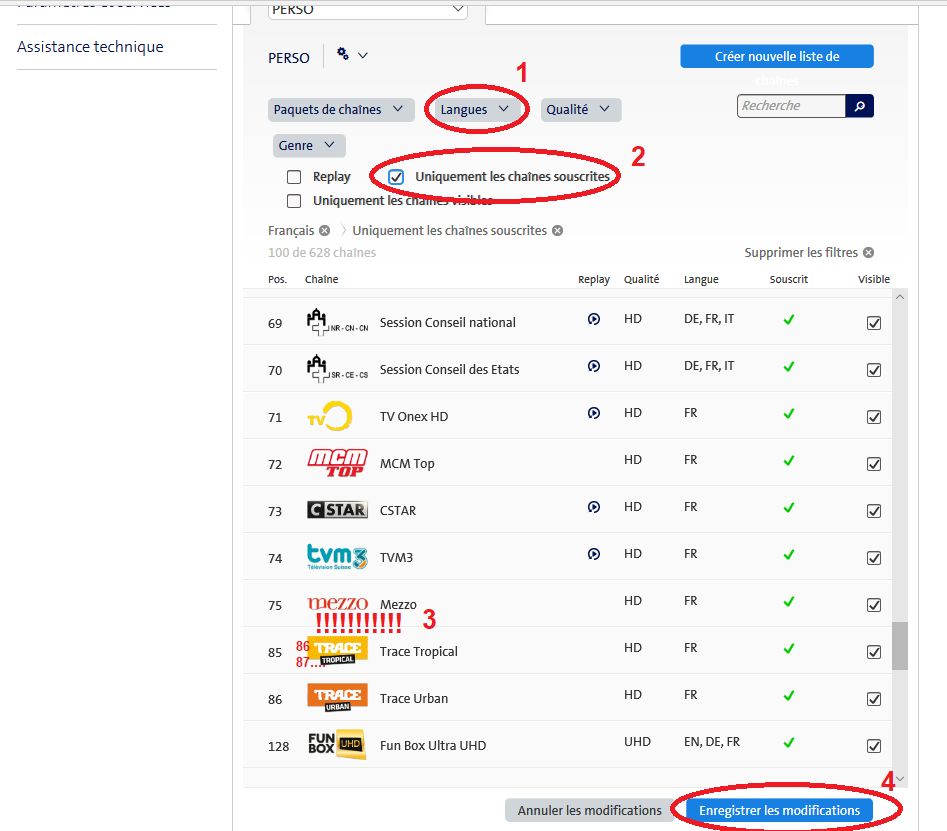This screenshot has height=831, width=947.
Task: Open the Qualité filter dropdown
Action: [x=581, y=110]
